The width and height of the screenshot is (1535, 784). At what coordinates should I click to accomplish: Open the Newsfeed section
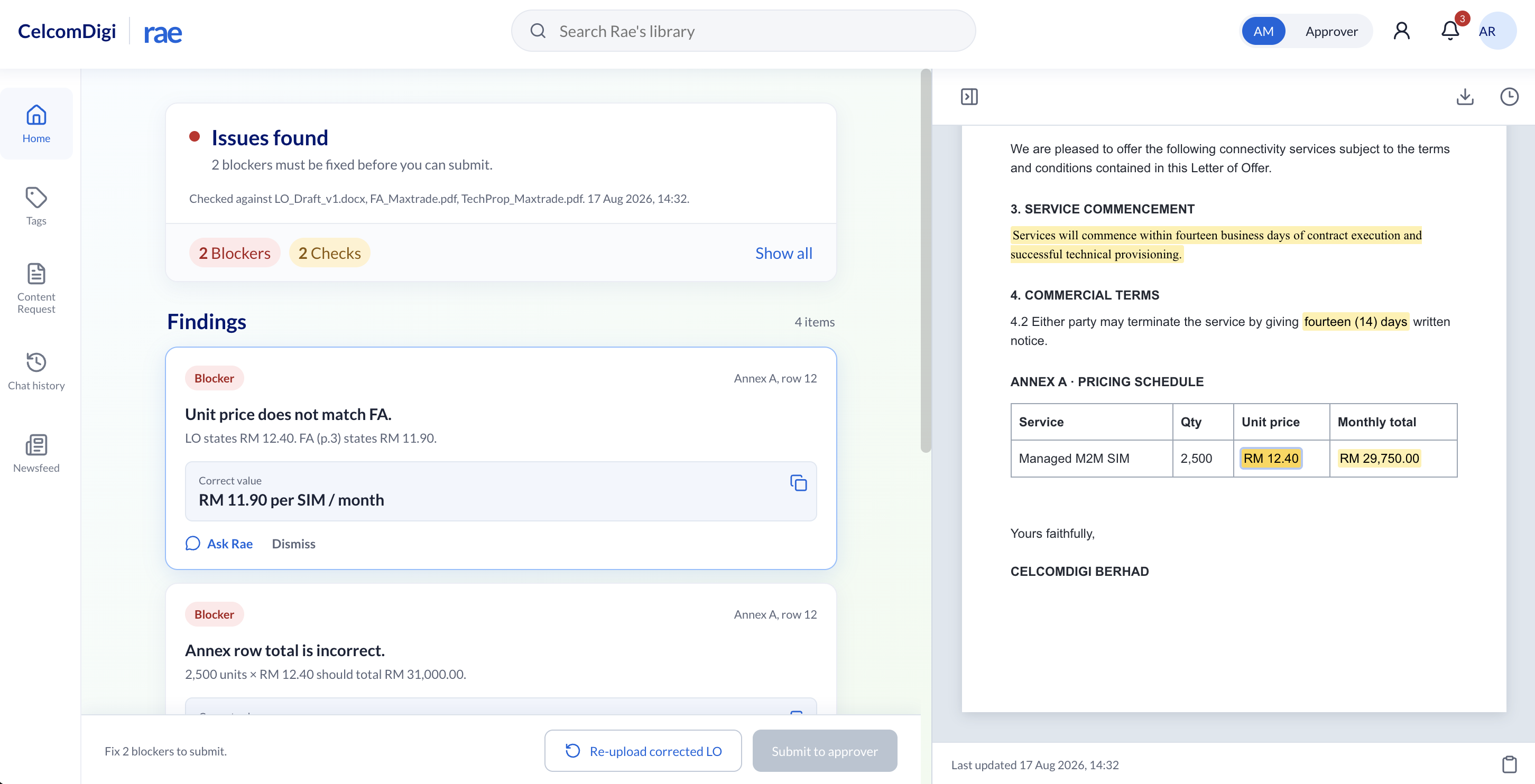click(36, 453)
